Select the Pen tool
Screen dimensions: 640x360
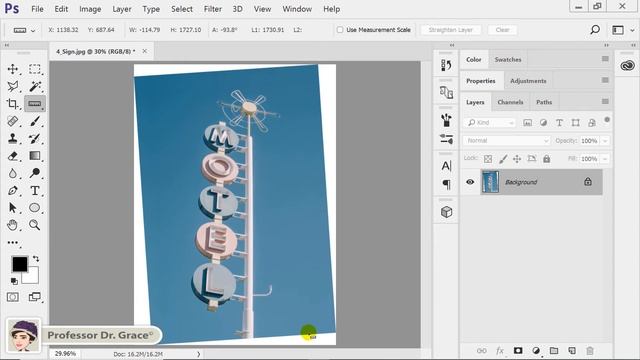13,191
